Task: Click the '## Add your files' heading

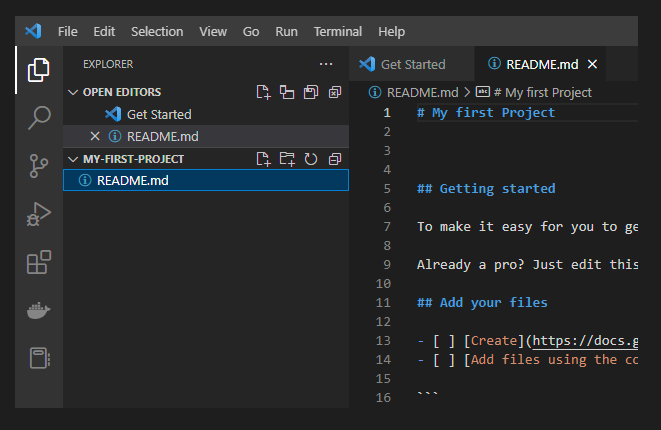Action: (x=482, y=302)
